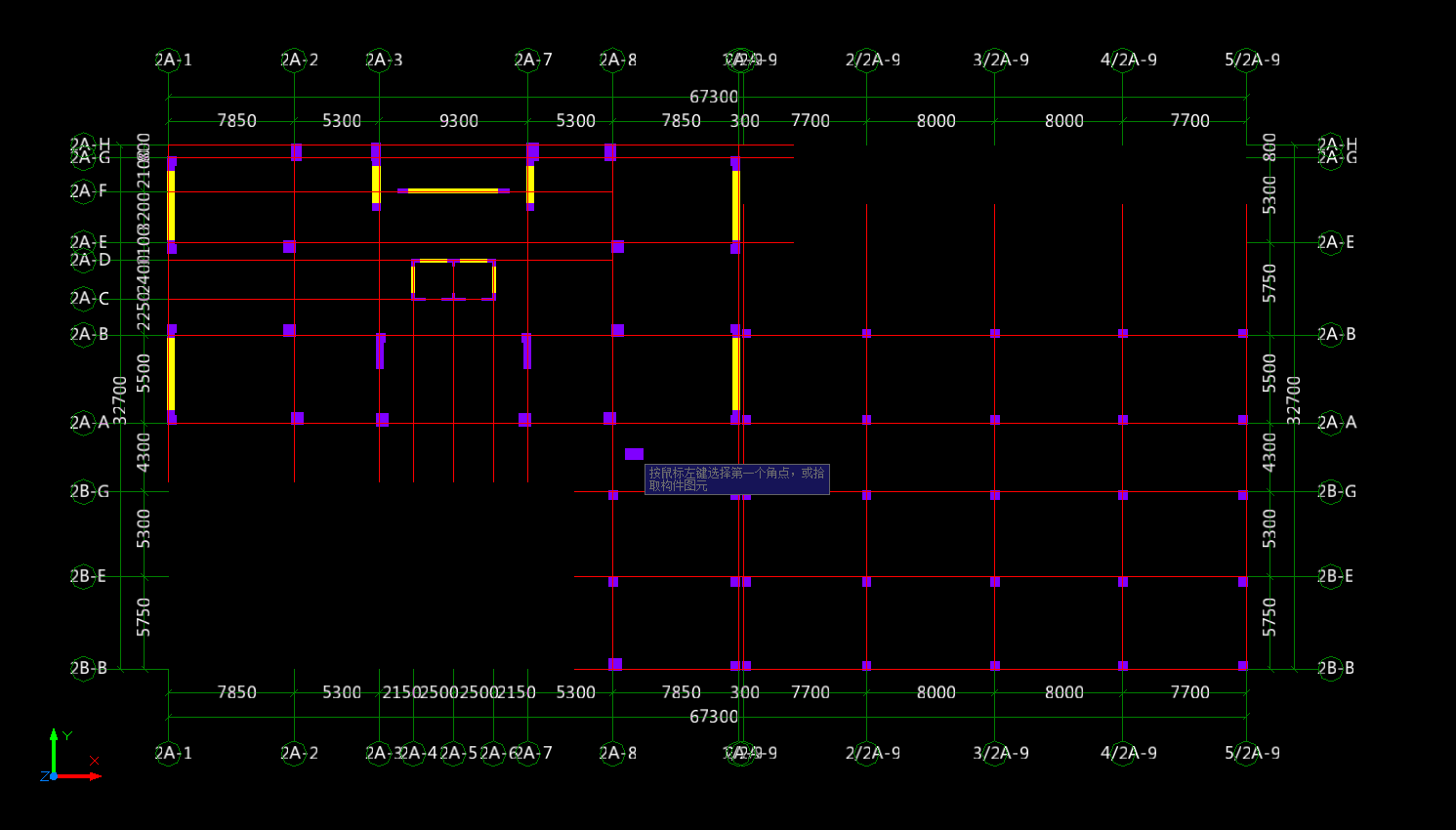Image resolution: width=1456 pixels, height=830 pixels.
Task: Click the top-row axis bubble 2/2A-9
Action: tap(872, 60)
